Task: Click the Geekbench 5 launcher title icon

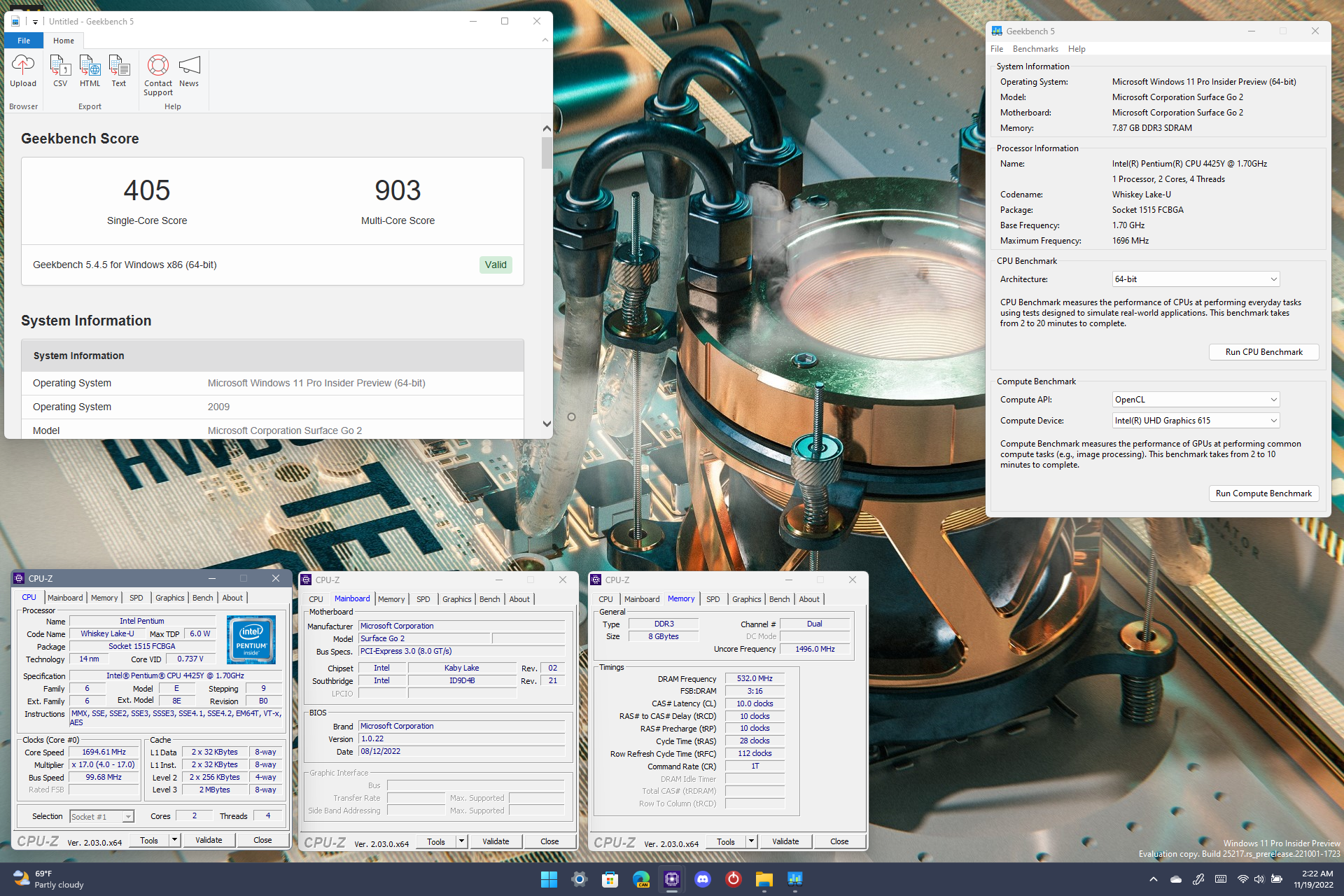Action: point(997,31)
